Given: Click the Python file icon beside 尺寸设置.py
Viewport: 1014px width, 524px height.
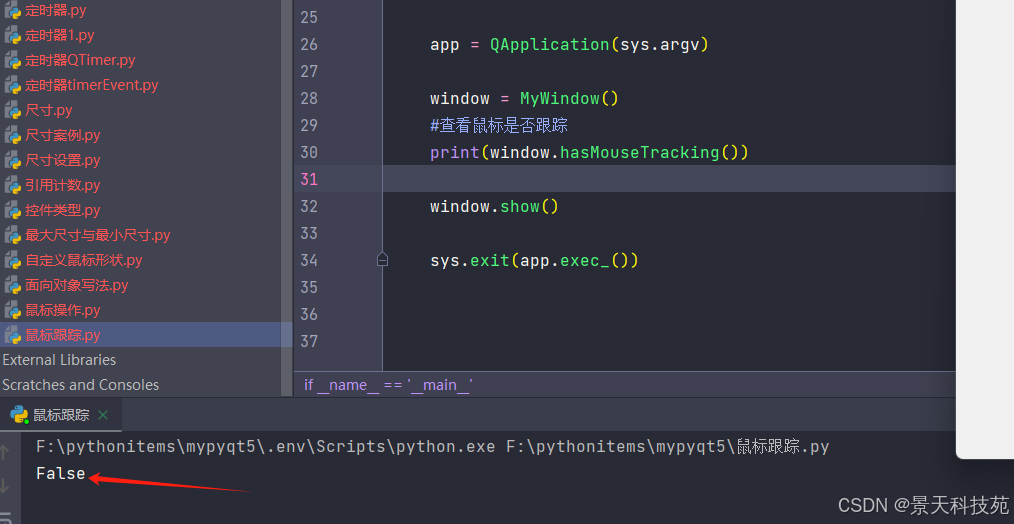Looking at the screenshot, I should click(13, 160).
